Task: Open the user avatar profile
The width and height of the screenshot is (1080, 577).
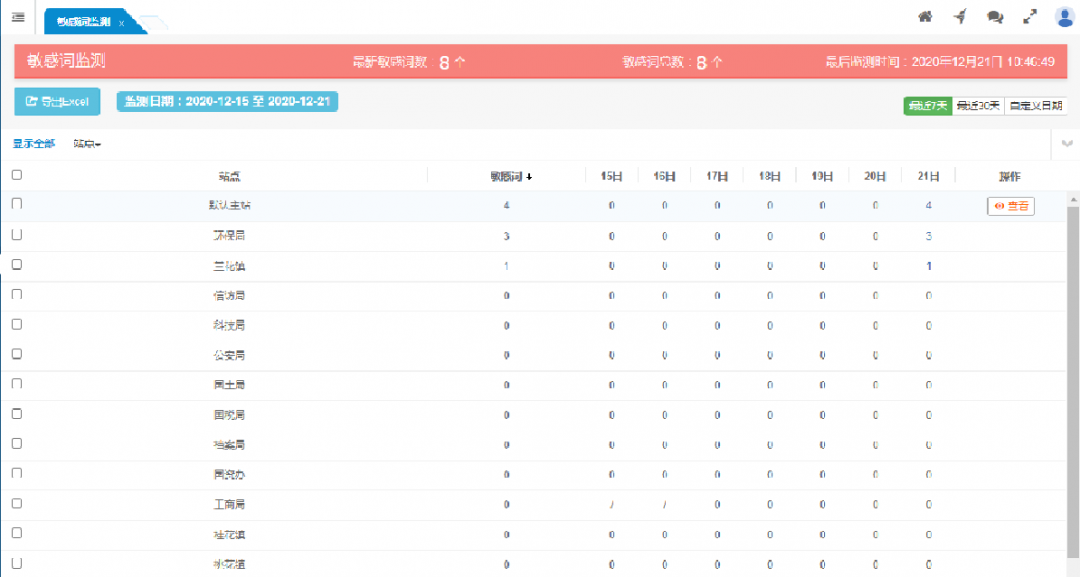Action: point(1064,17)
